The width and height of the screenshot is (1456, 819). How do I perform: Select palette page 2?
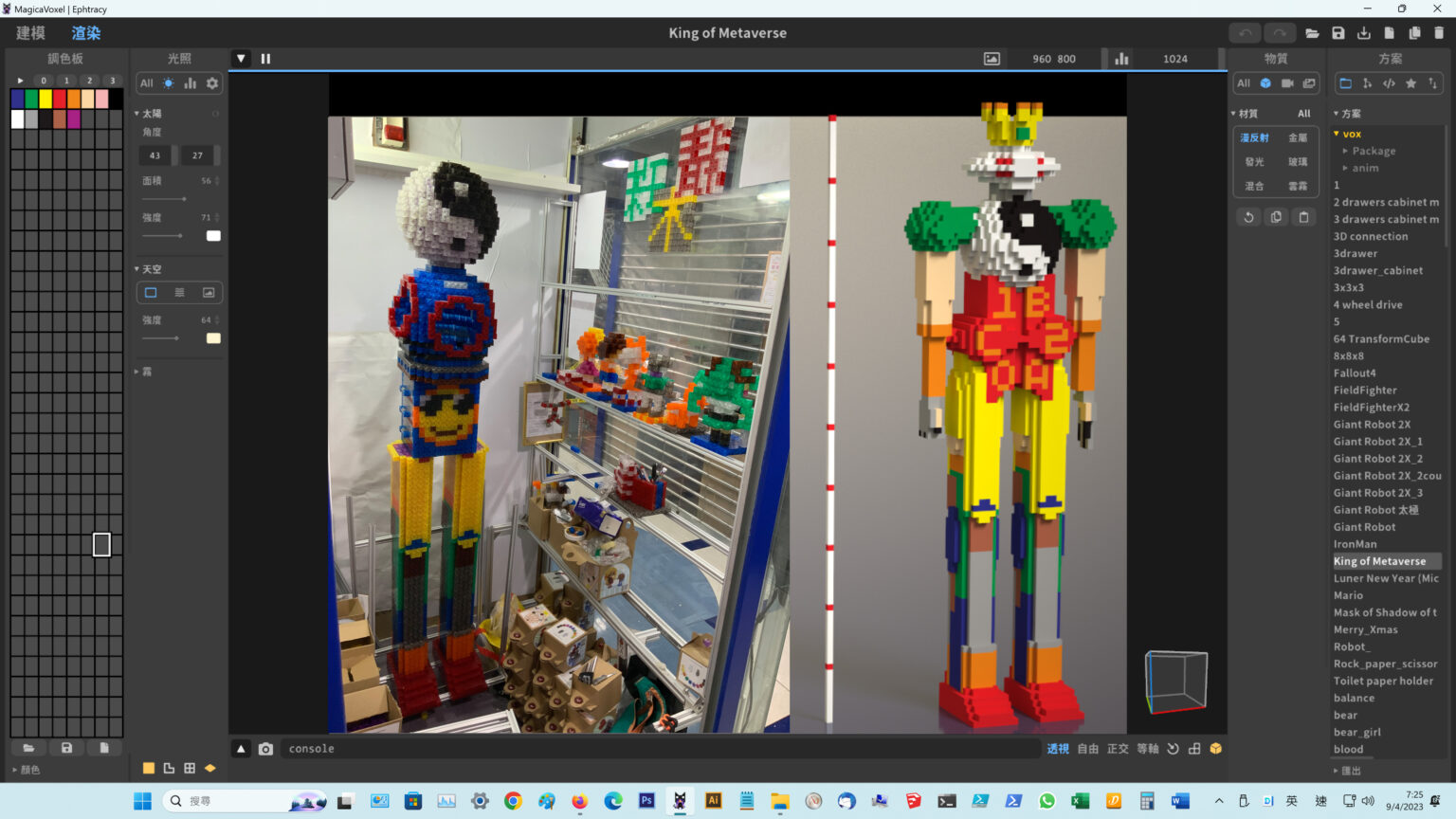tap(89, 81)
